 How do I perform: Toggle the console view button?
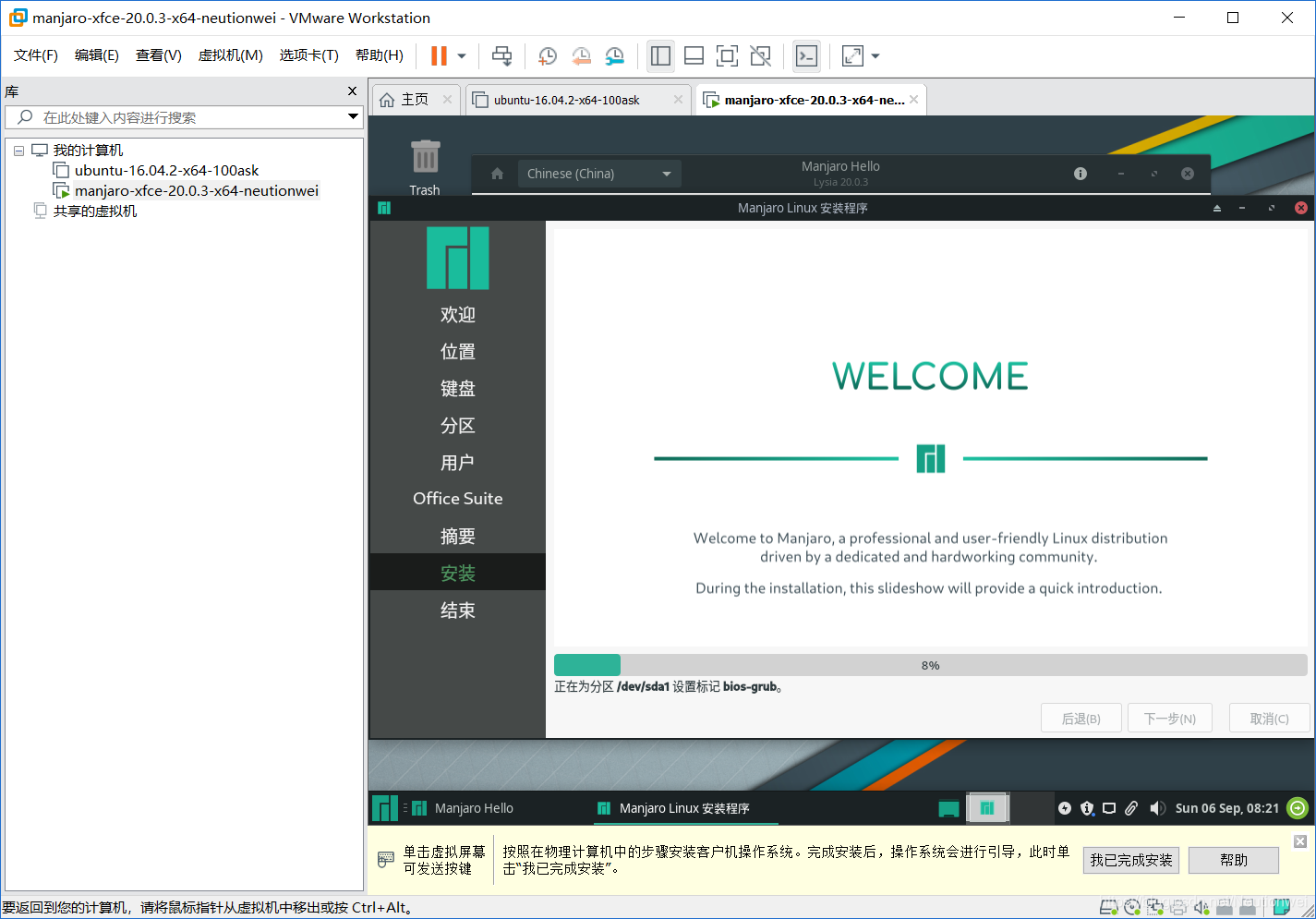click(806, 56)
